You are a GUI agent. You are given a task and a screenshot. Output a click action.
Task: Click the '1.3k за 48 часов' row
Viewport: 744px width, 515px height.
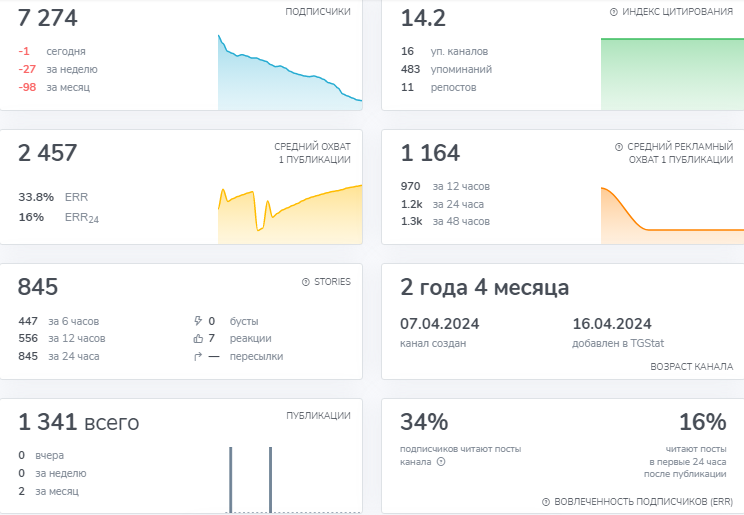[445, 222]
